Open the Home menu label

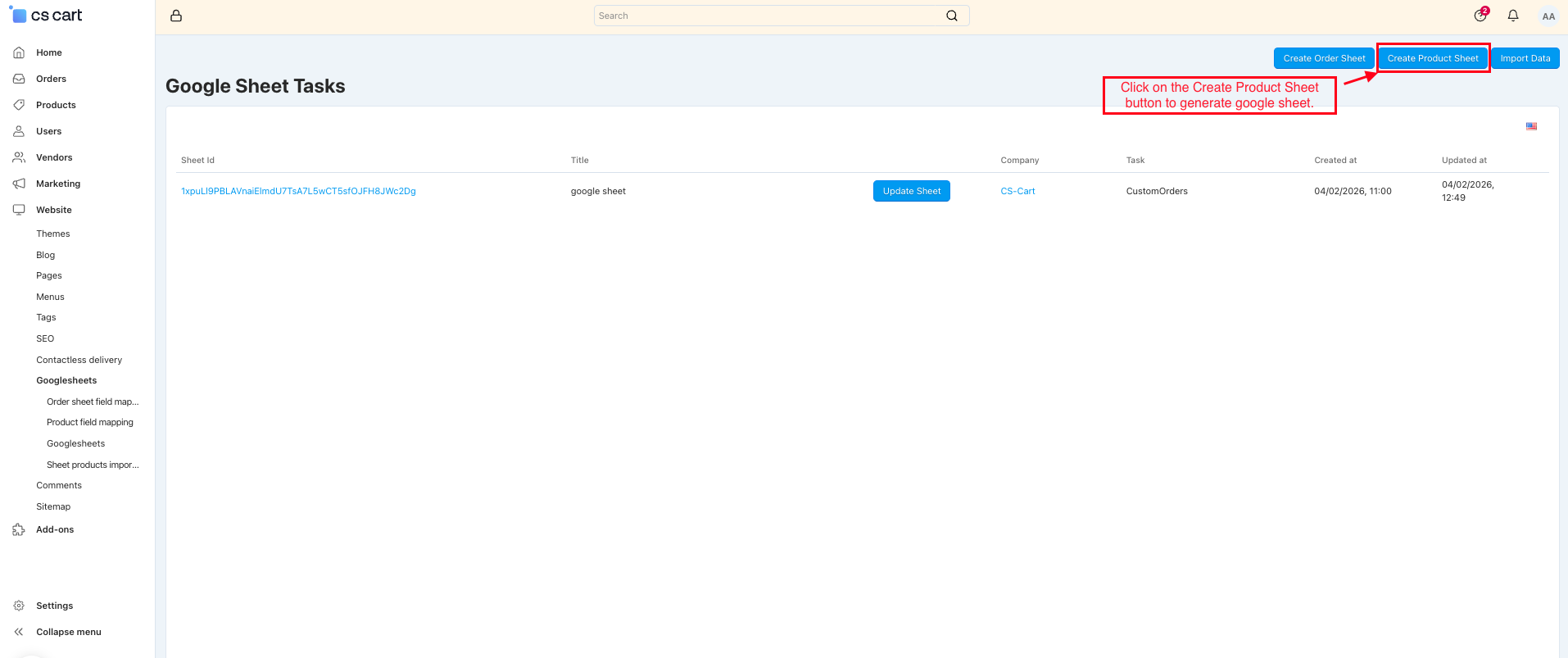tap(49, 52)
